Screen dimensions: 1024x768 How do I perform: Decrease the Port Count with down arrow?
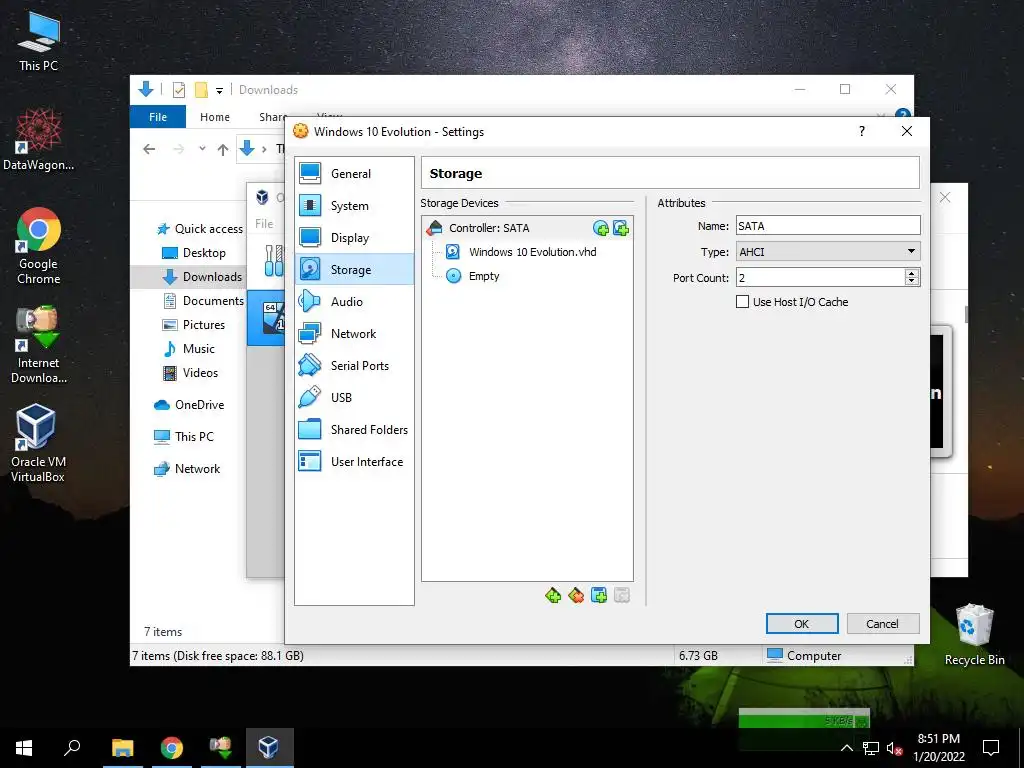click(x=912, y=282)
